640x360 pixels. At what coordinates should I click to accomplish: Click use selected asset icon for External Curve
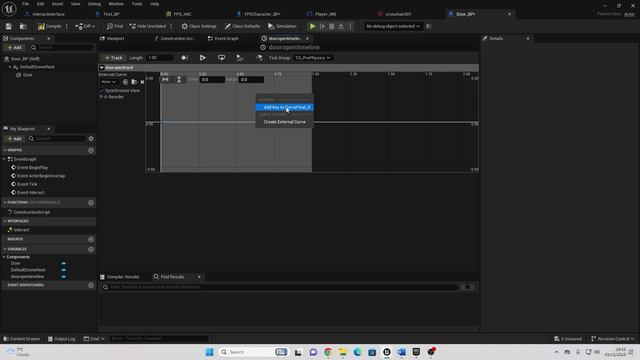tap(125, 82)
